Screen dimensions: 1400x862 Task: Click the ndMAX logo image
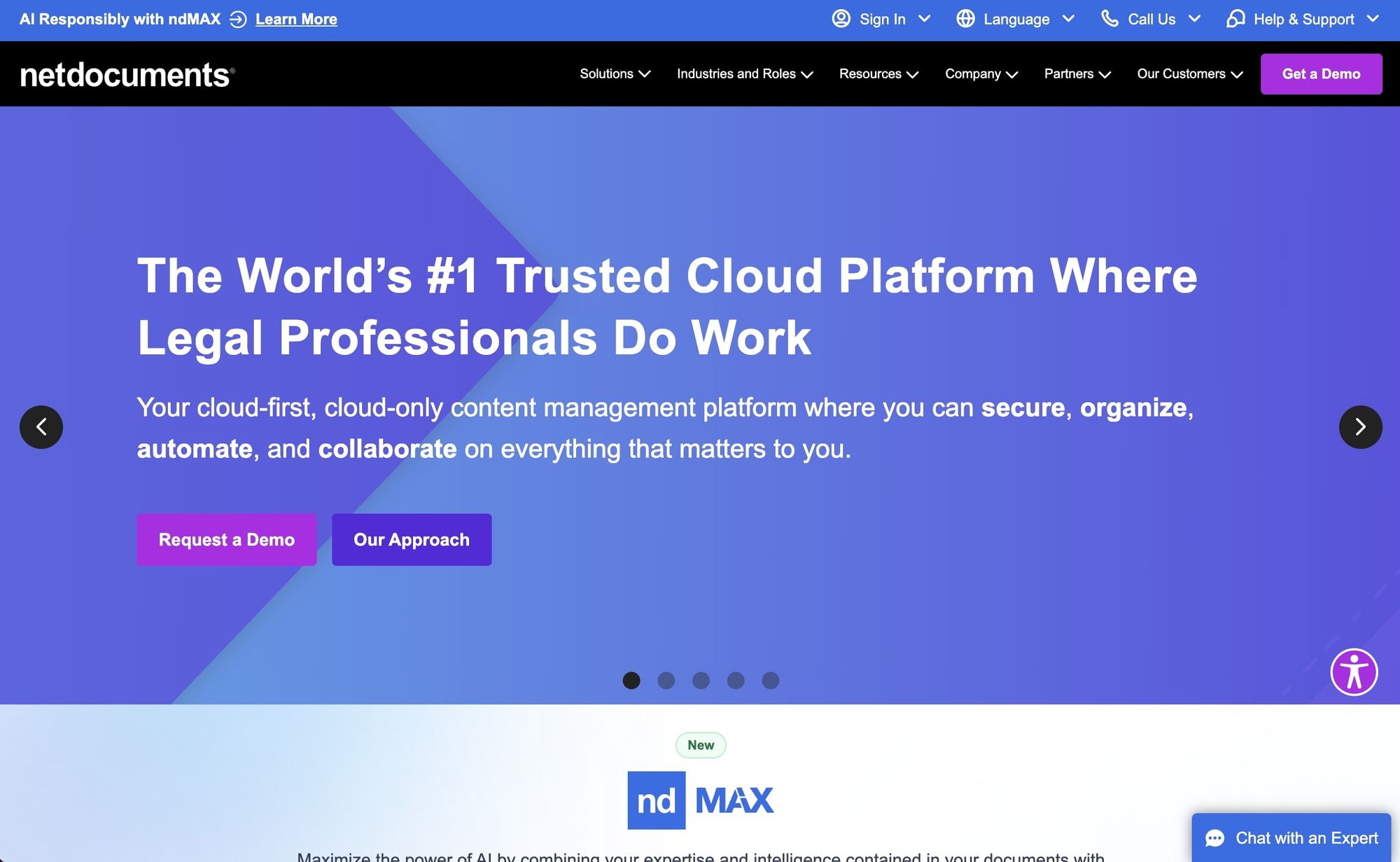[x=700, y=800]
